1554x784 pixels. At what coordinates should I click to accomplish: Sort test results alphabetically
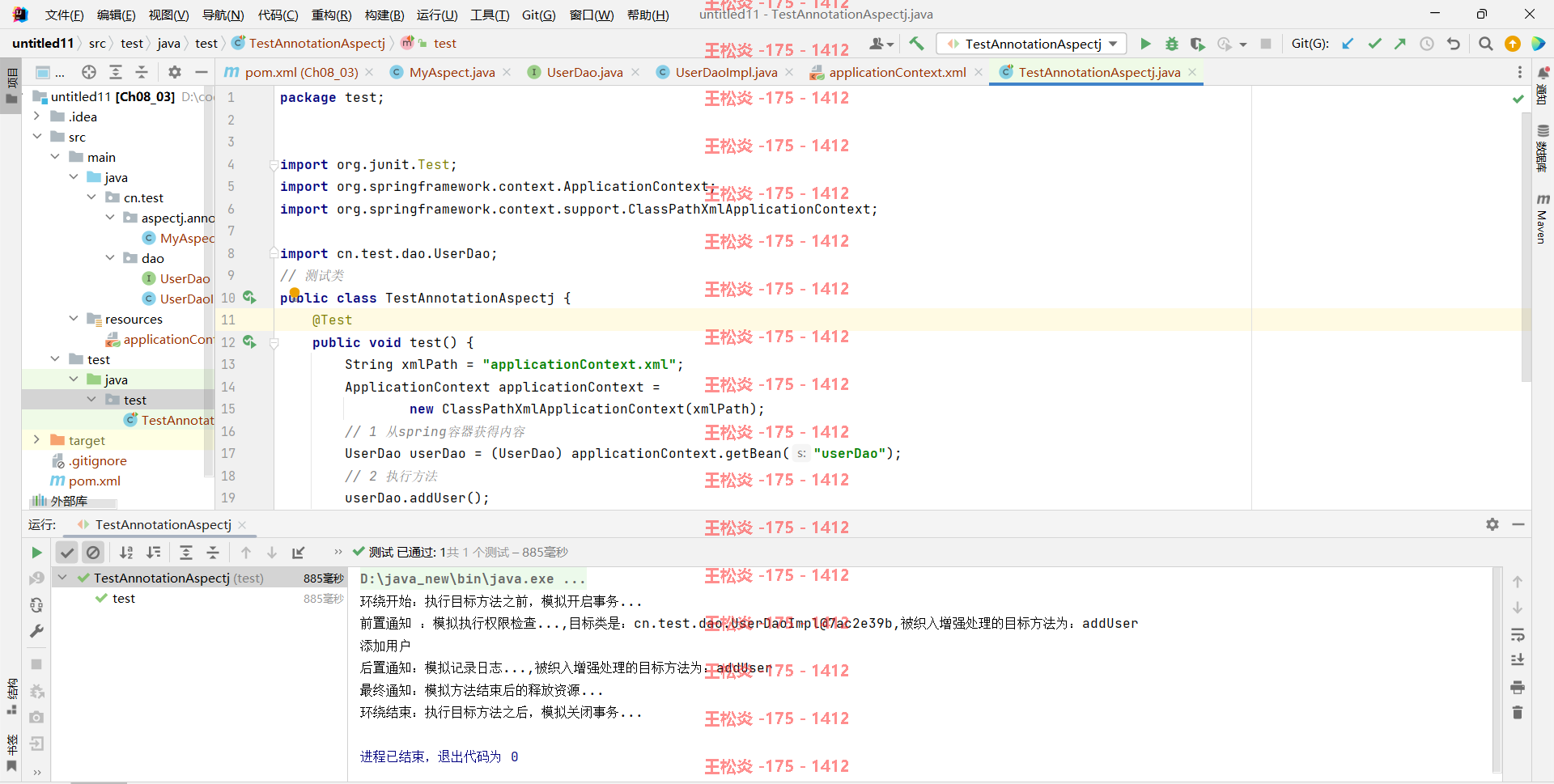126,553
